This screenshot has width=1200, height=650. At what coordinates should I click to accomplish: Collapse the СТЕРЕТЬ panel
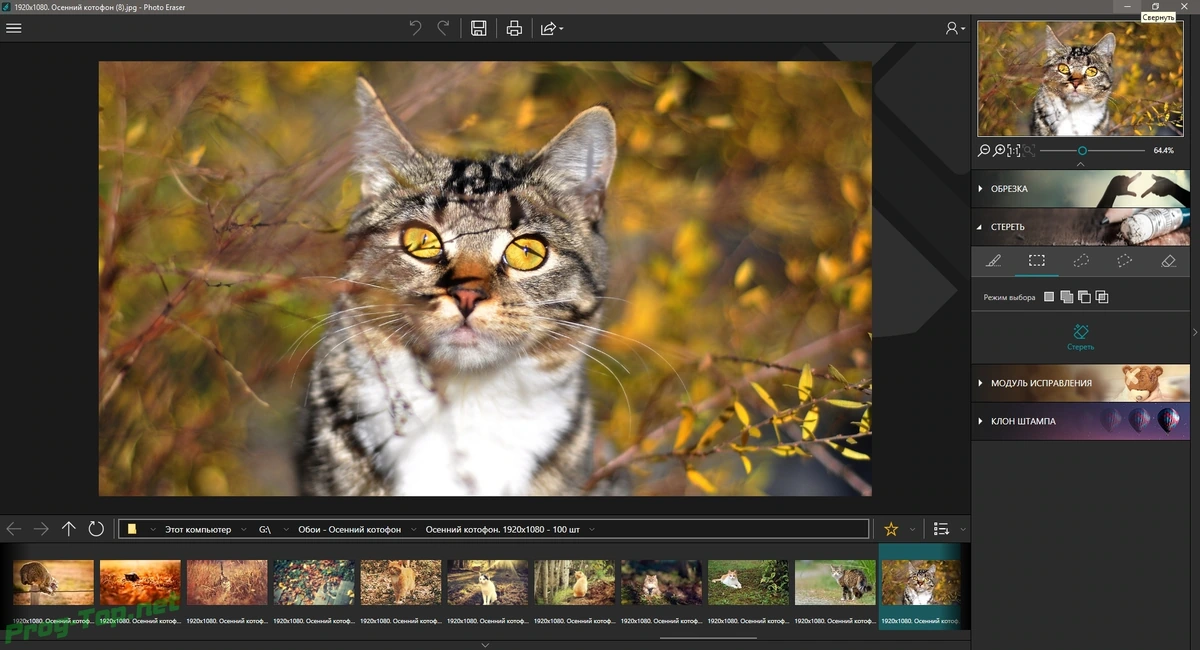1081,227
